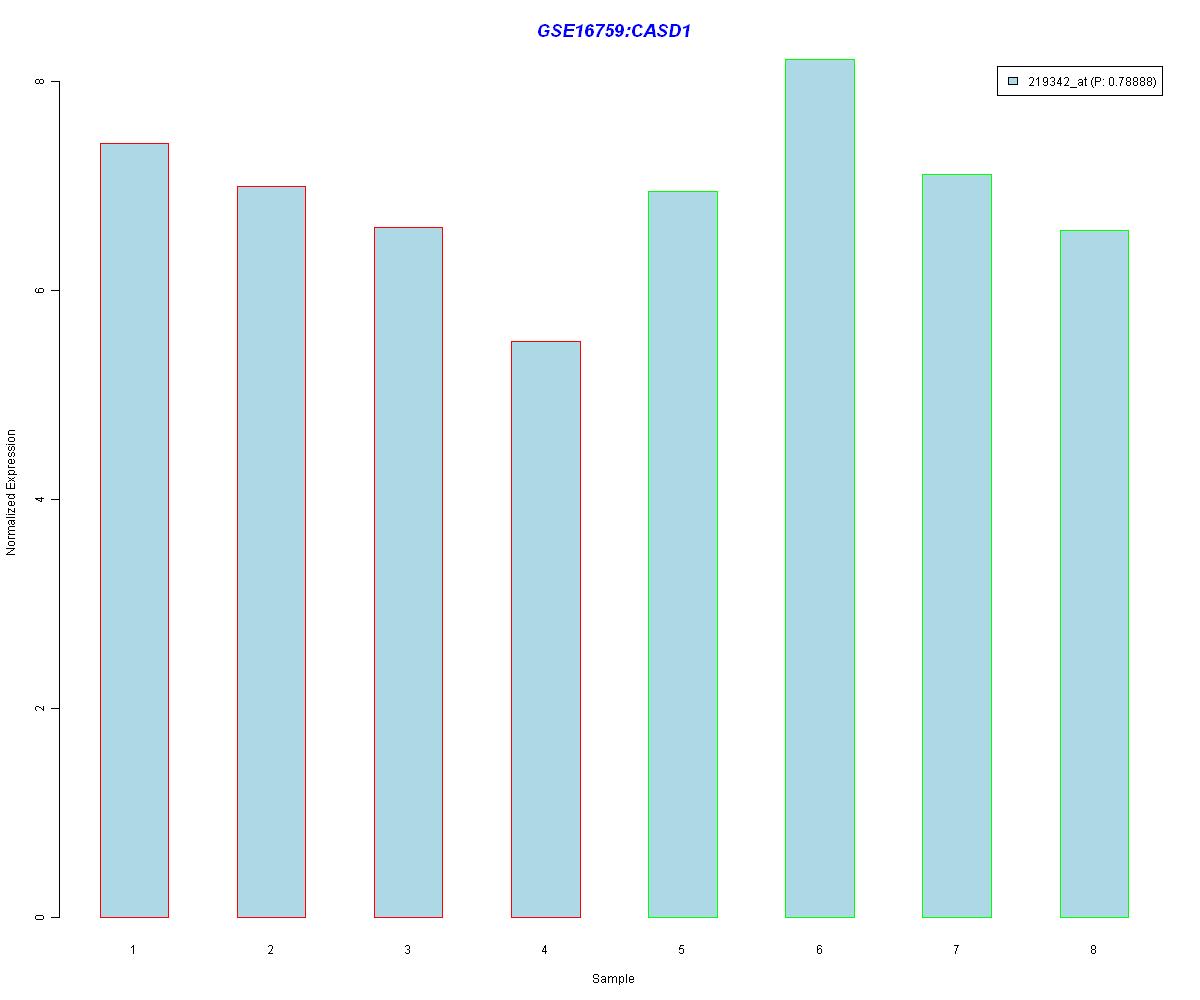Click the x-axis tick label 3
The height and width of the screenshot is (1000, 1200).
[407, 949]
